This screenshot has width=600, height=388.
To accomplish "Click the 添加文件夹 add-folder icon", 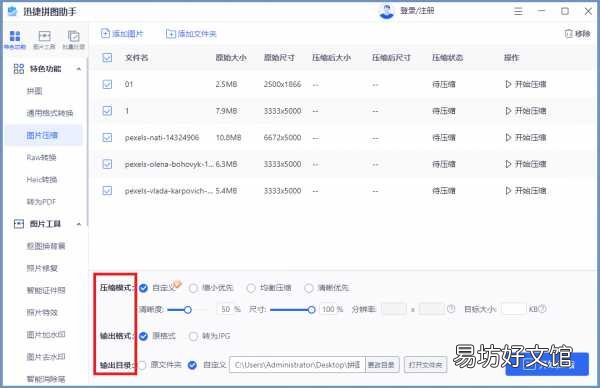I will (x=171, y=34).
